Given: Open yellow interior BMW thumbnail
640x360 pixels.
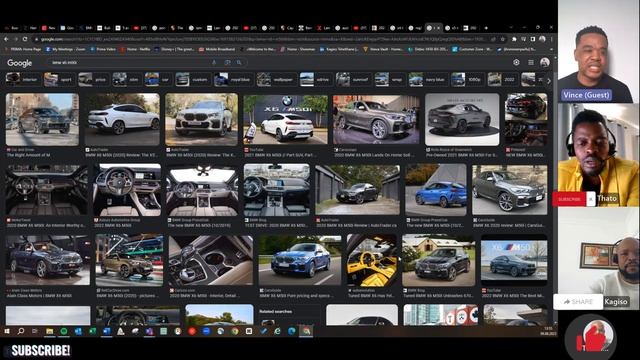Looking at the screenshot, I should point(371,260).
